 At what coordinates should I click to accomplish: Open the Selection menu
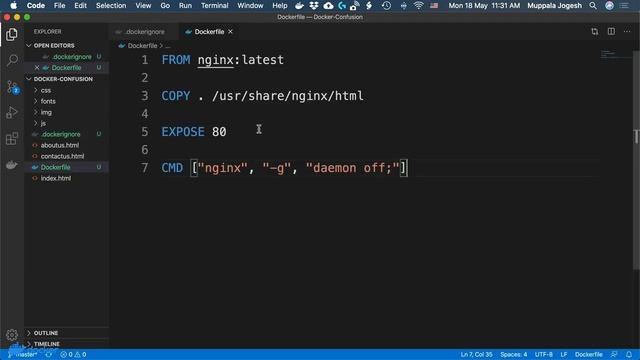pos(111,6)
